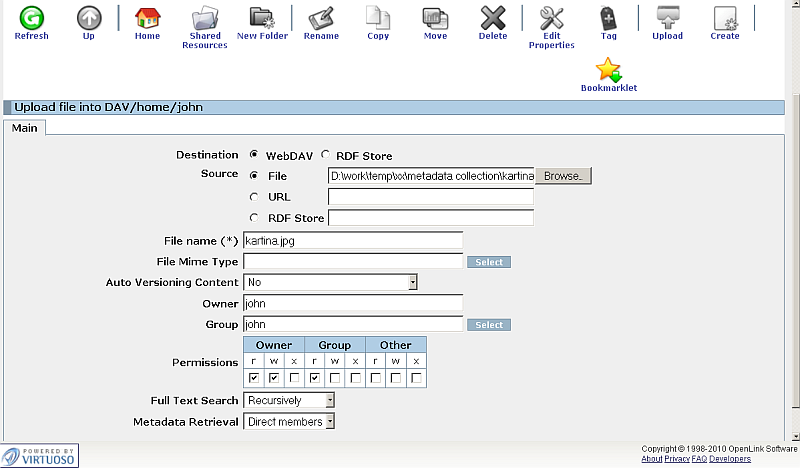This screenshot has width=800, height=473.
Task: Click the Delete icon
Action: click(493, 18)
